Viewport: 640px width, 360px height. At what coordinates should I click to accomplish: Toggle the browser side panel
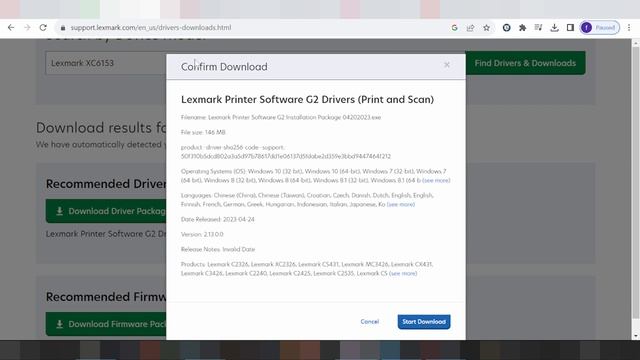click(x=570, y=28)
